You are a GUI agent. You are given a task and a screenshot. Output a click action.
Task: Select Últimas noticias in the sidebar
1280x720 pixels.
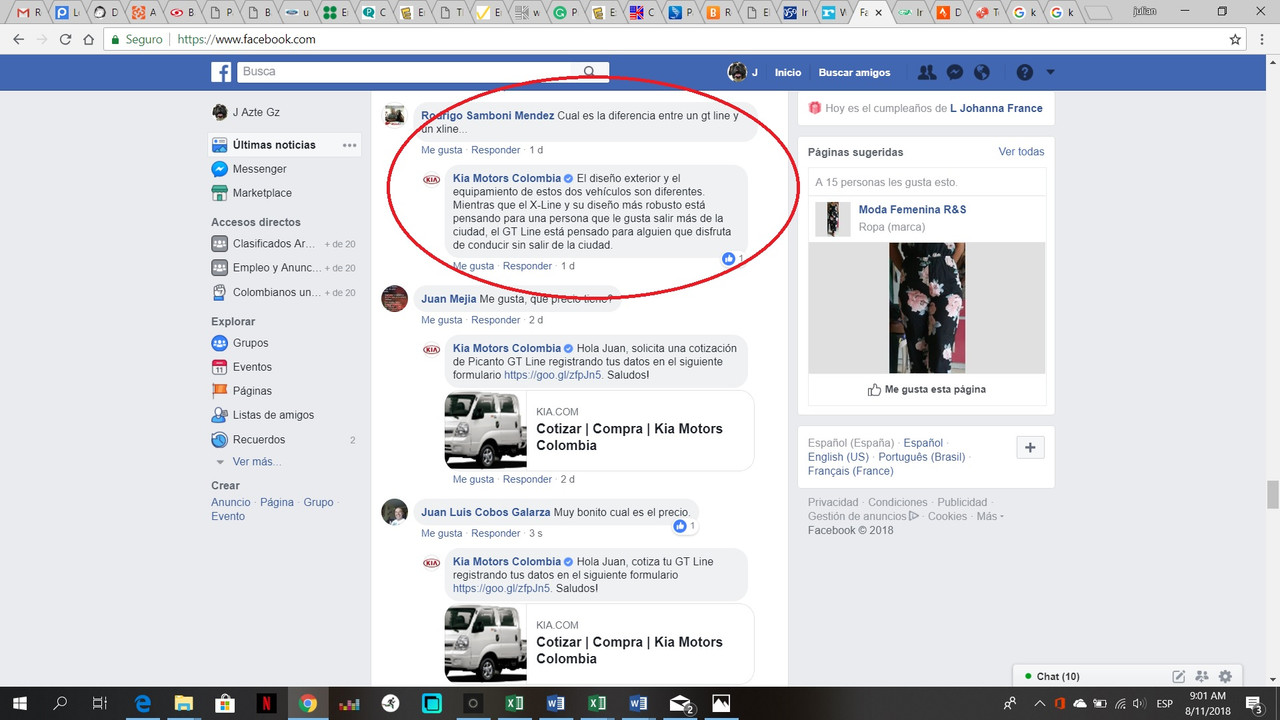[274, 145]
